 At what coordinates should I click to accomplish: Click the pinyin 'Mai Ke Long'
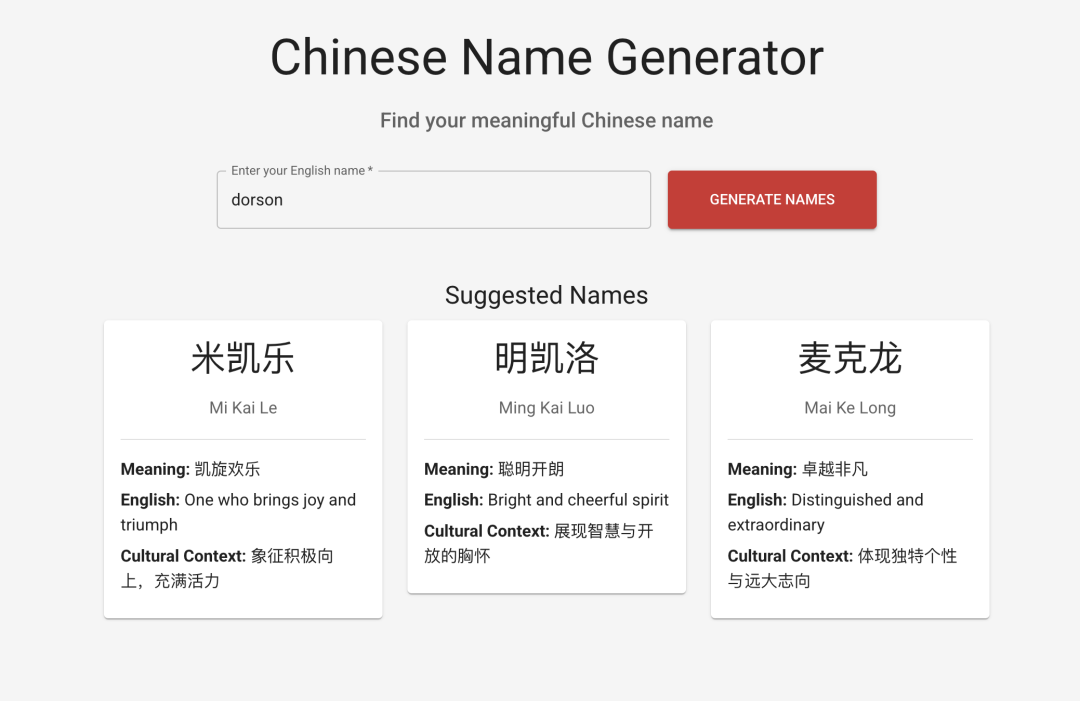point(849,407)
